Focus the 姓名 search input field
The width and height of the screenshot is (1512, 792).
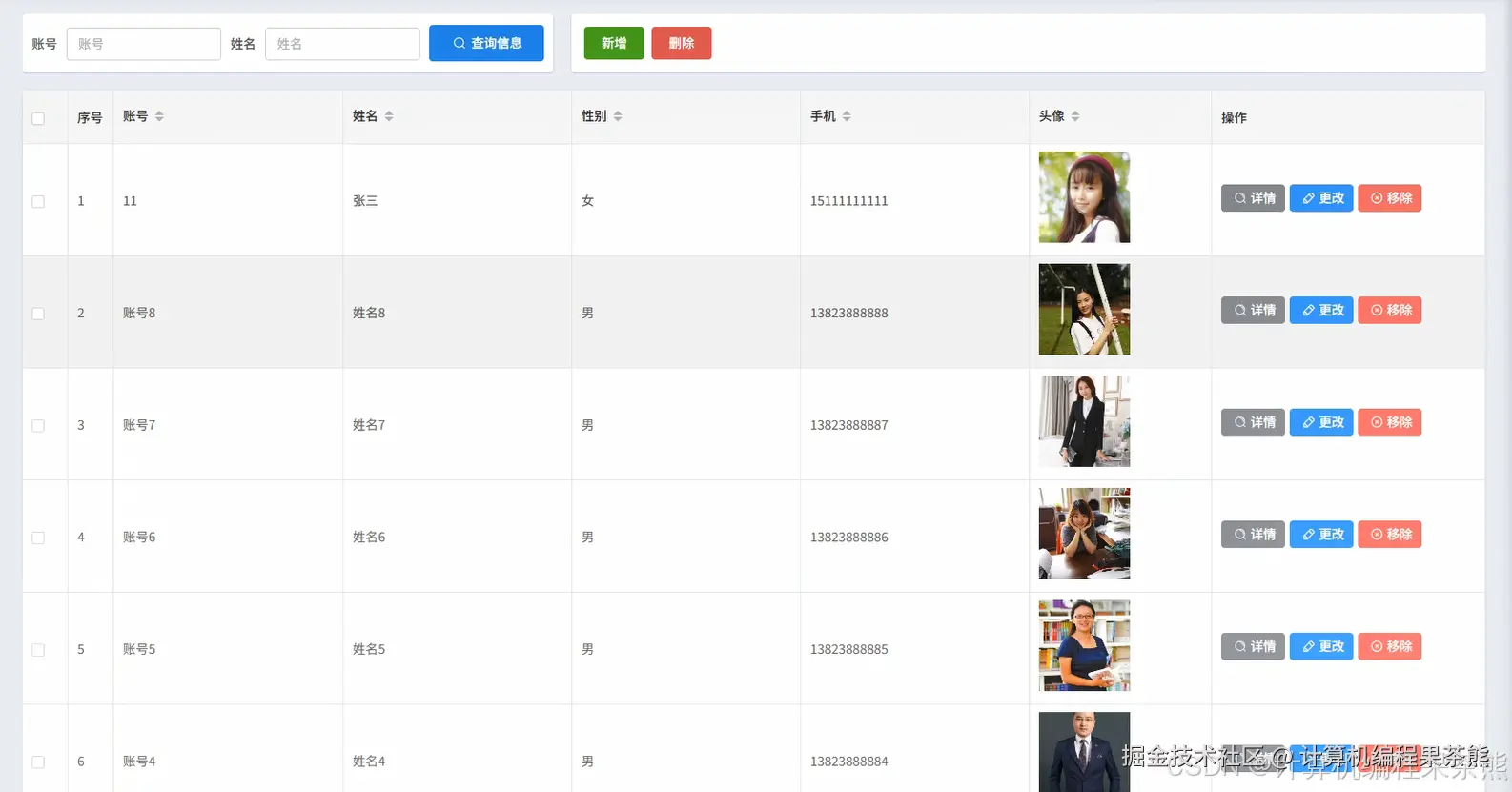click(342, 44)
